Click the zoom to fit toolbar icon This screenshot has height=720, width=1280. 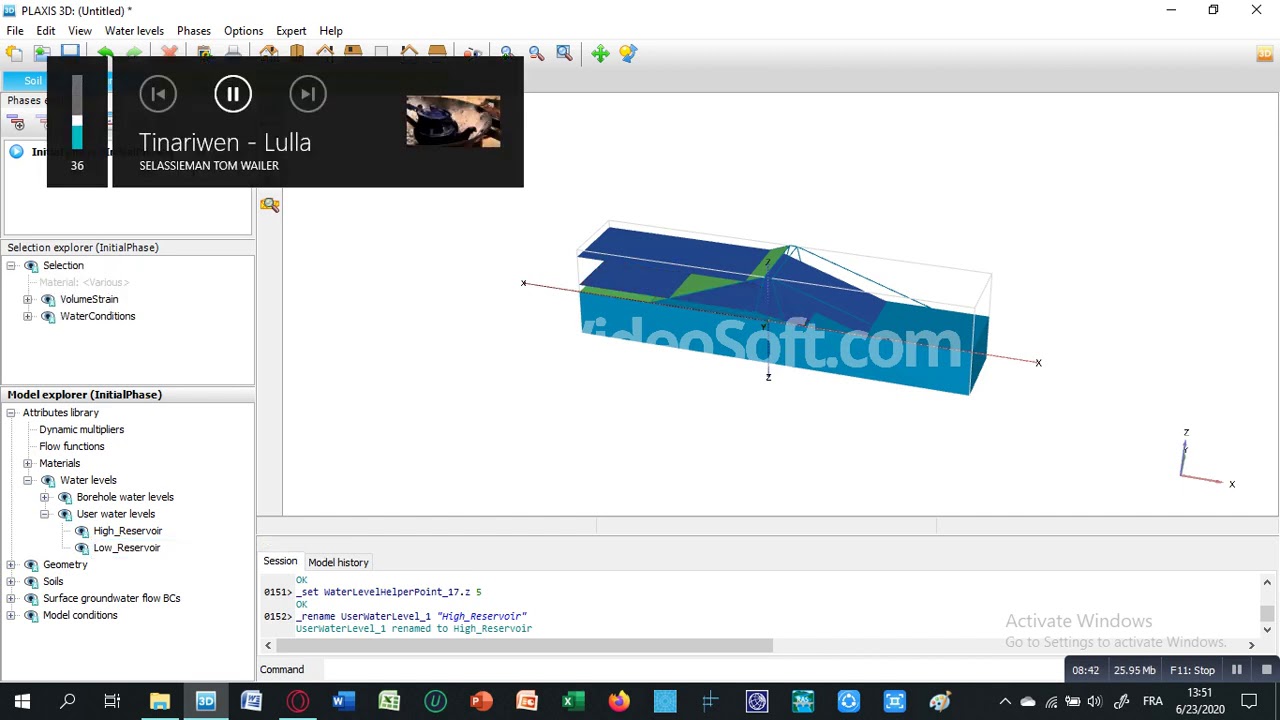(564, 54)
